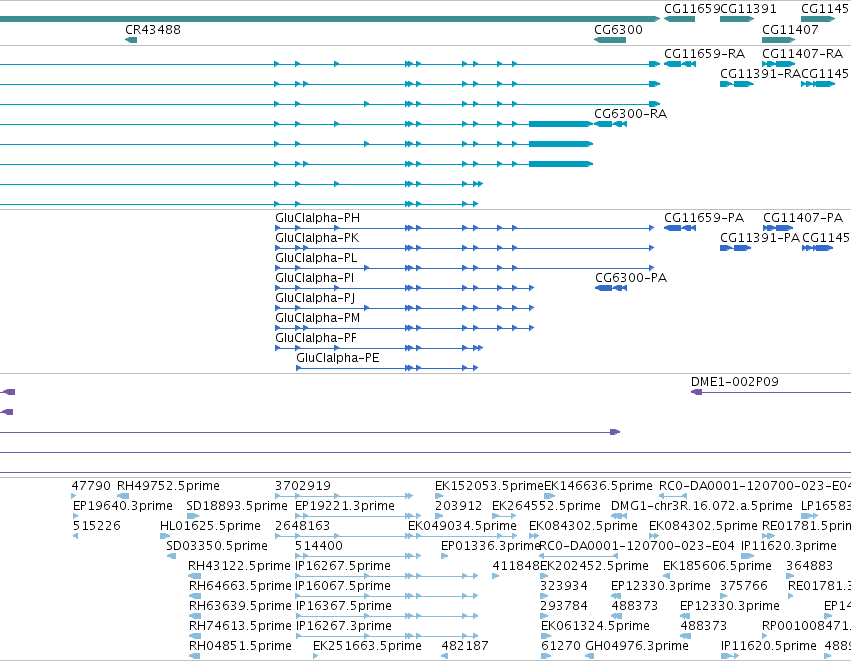851x661 pixels.
Task: Click the 364883 feature label
Action: click(809, 566)
